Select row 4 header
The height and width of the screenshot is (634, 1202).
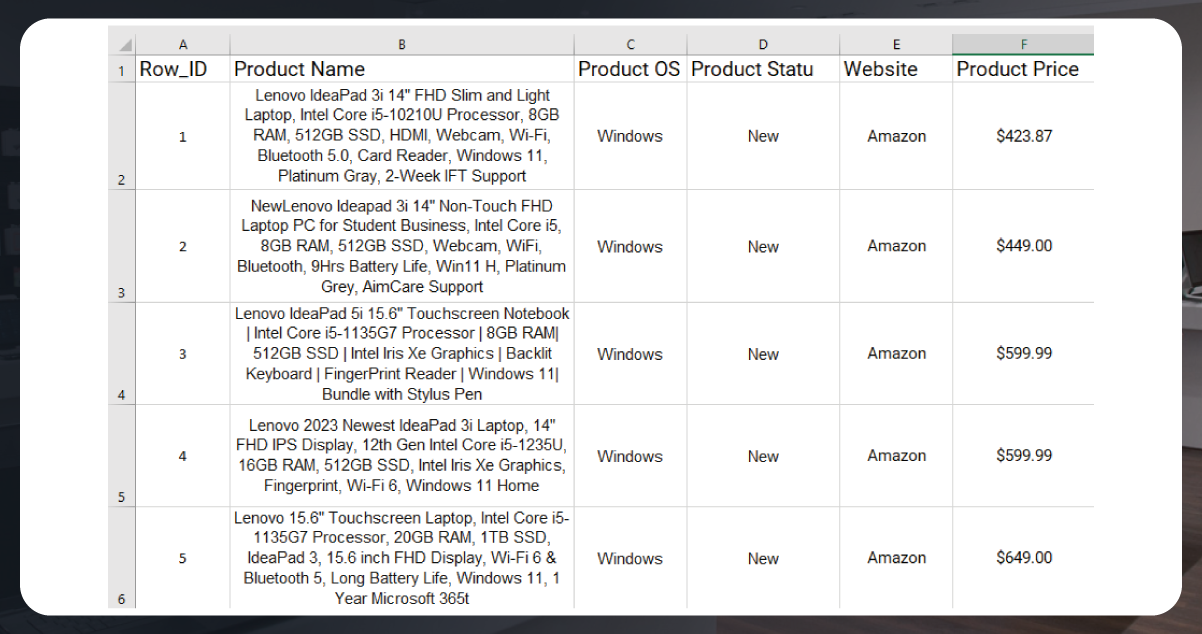(122, 354)
